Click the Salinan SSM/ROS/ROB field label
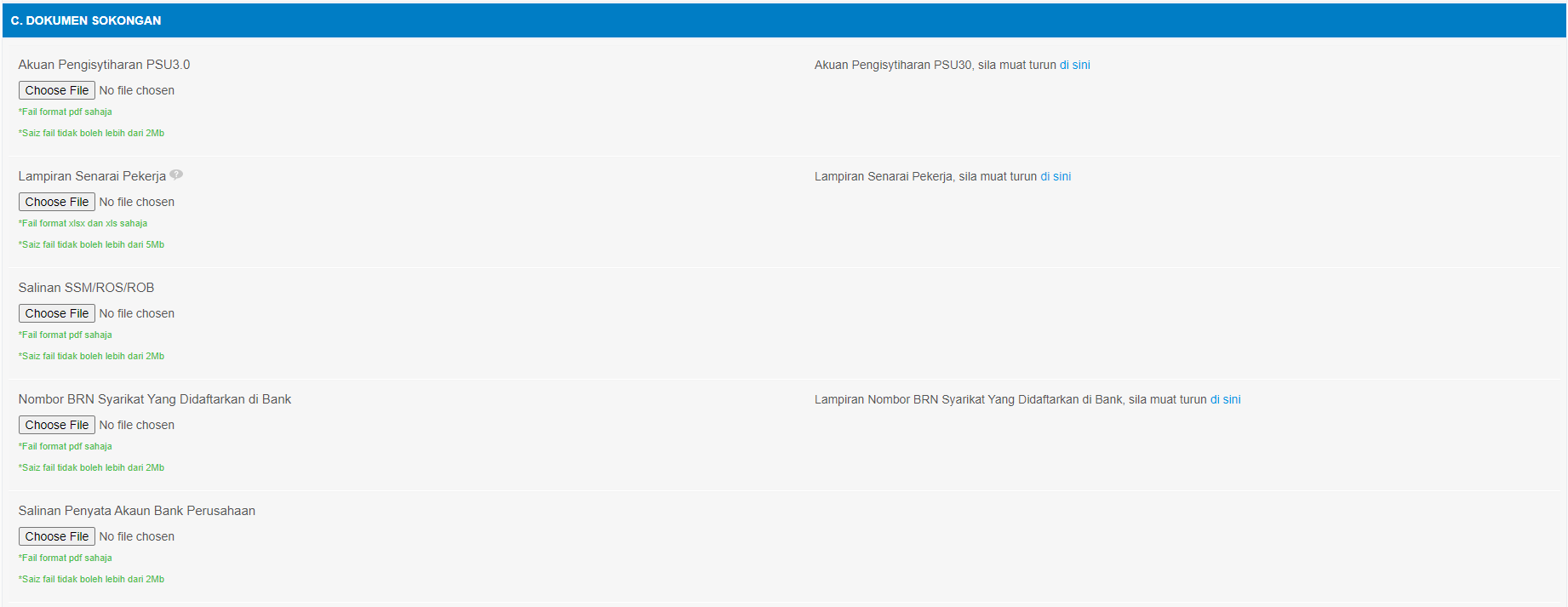The image size is (1568, 607). pyautogui.click(x=86, y=288)
